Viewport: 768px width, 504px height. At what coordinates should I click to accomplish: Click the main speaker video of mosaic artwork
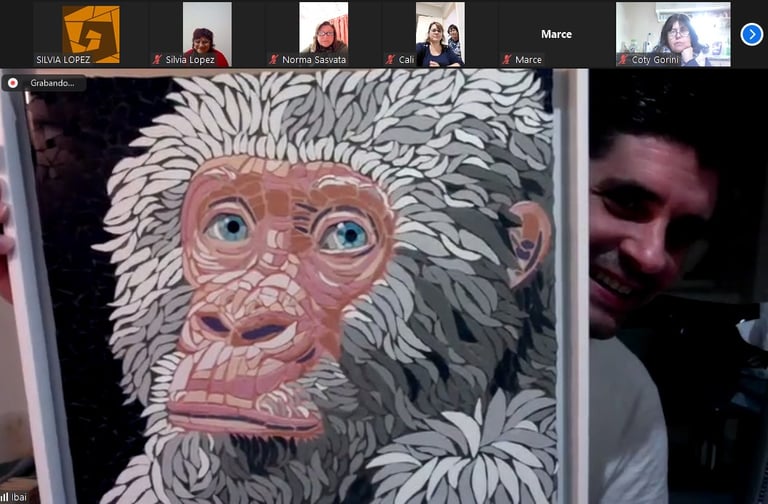coord(384,286)
